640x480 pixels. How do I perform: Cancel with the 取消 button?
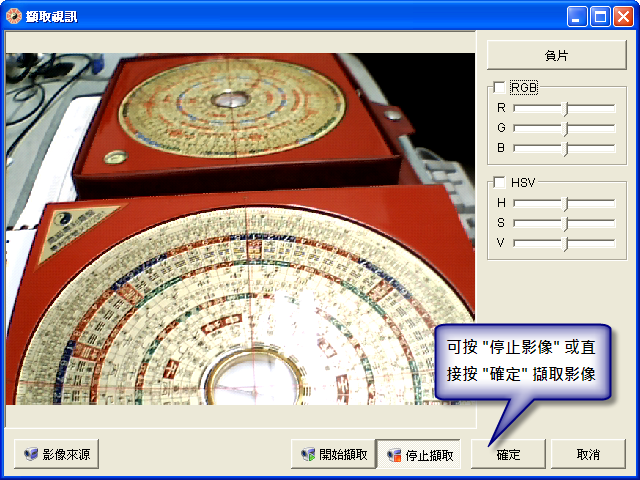pyautogui.click(x=588, y=454)
